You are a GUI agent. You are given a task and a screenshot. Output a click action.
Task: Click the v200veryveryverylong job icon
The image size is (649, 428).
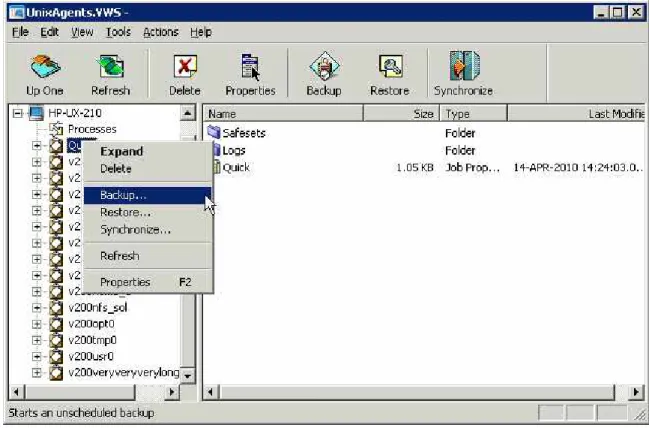56,373
